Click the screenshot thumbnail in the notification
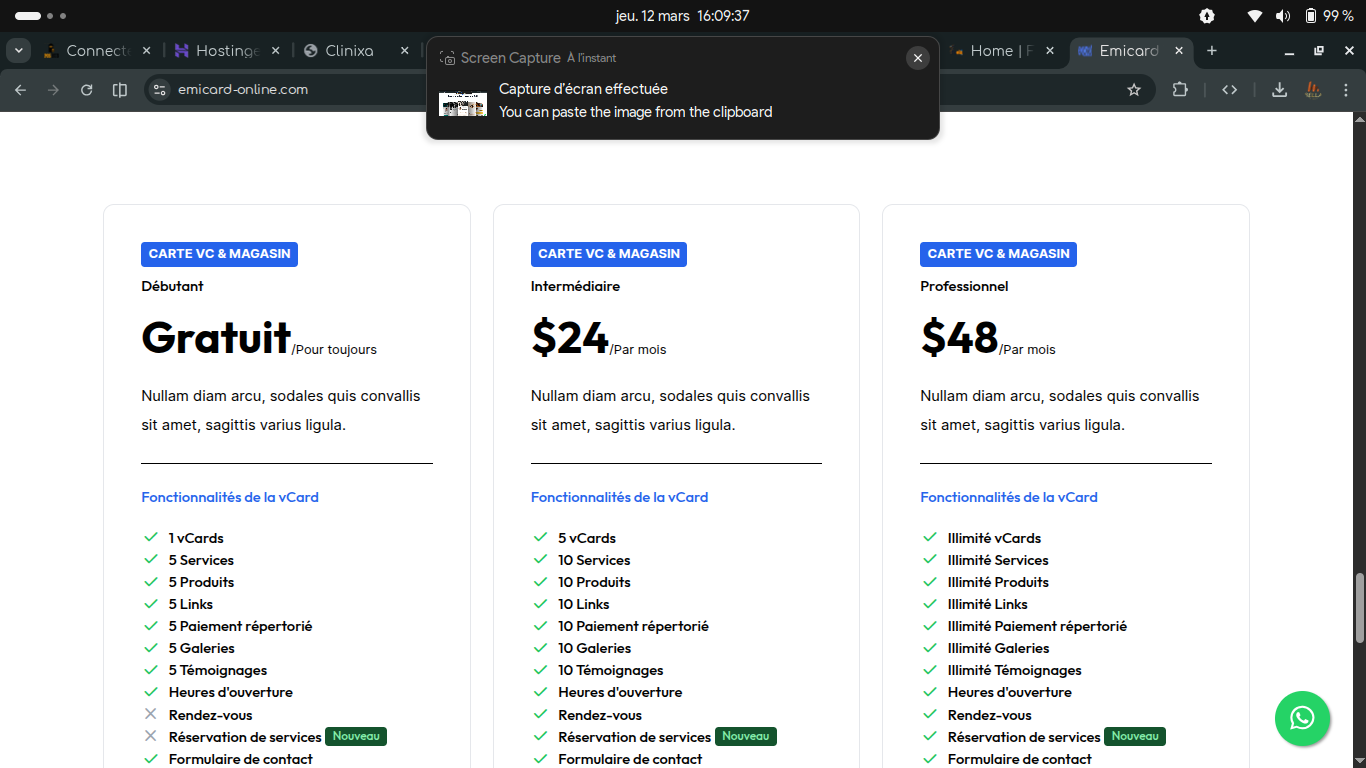The image size is (1366, 768). (463, 104)
